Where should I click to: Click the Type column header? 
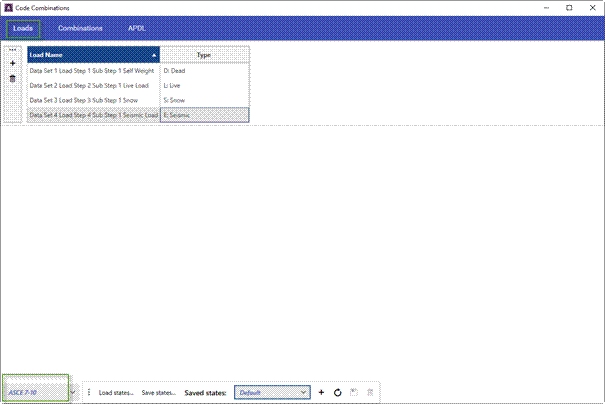click(204, 55)
